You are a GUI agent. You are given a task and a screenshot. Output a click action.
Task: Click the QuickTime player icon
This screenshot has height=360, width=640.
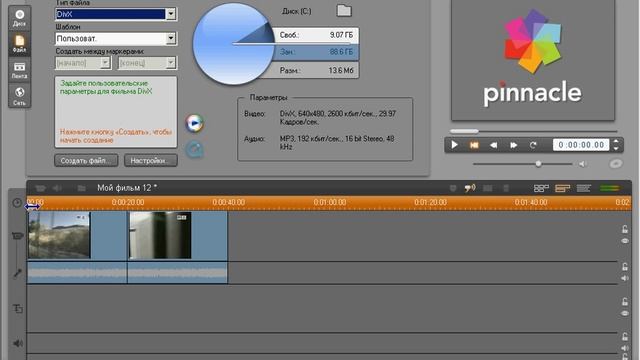pos(195,149)
